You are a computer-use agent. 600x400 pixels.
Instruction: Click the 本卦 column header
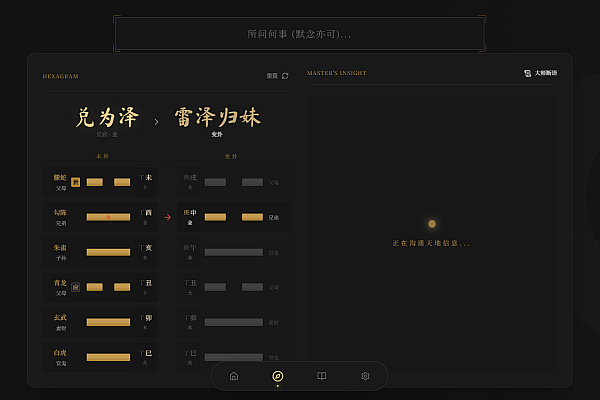tap(103, 156)
